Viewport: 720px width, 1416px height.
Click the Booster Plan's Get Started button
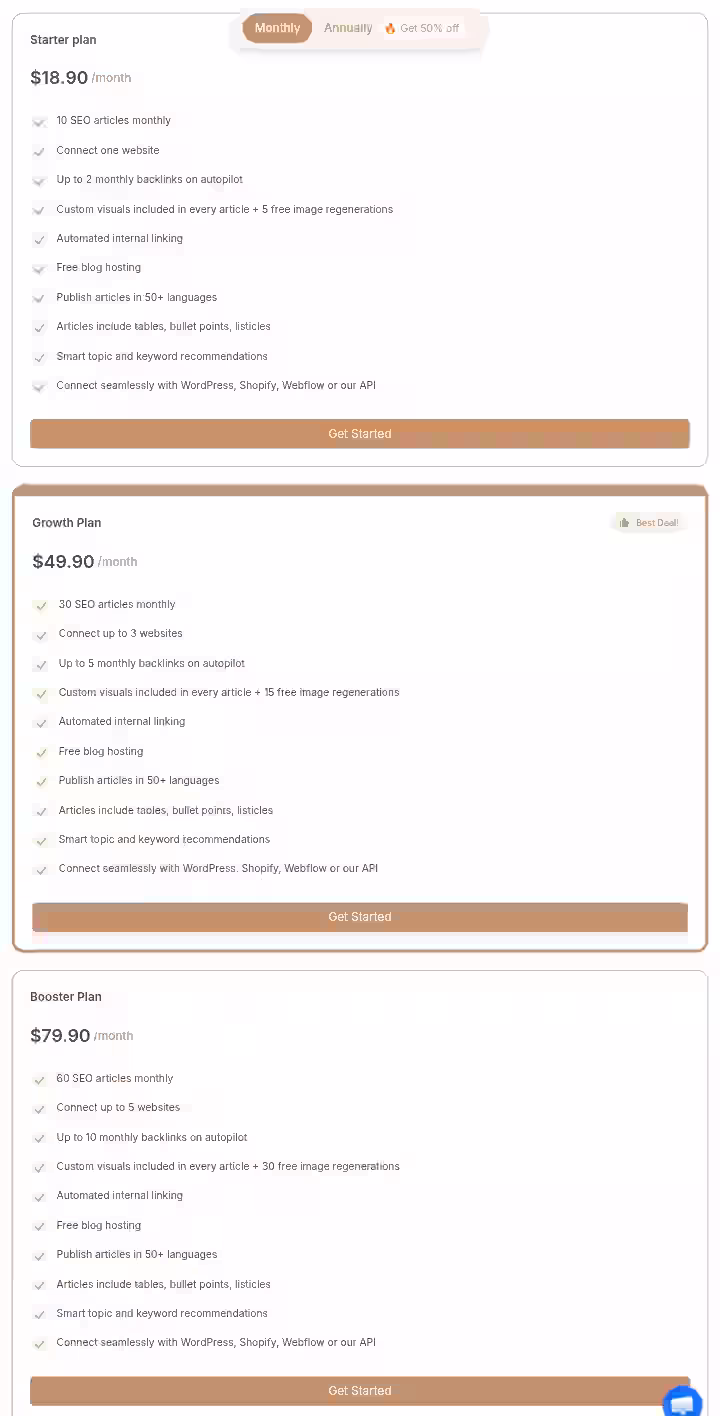tap(360, 1390)
